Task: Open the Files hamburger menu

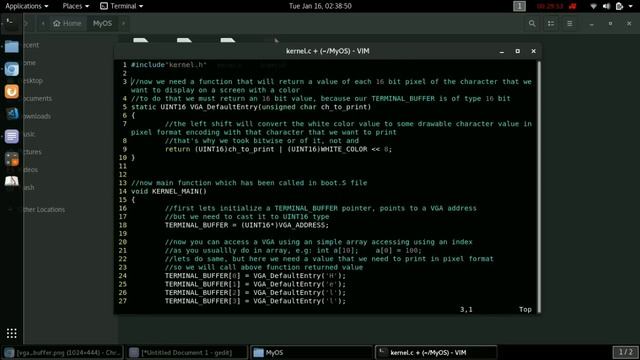Action: [569, 23]
